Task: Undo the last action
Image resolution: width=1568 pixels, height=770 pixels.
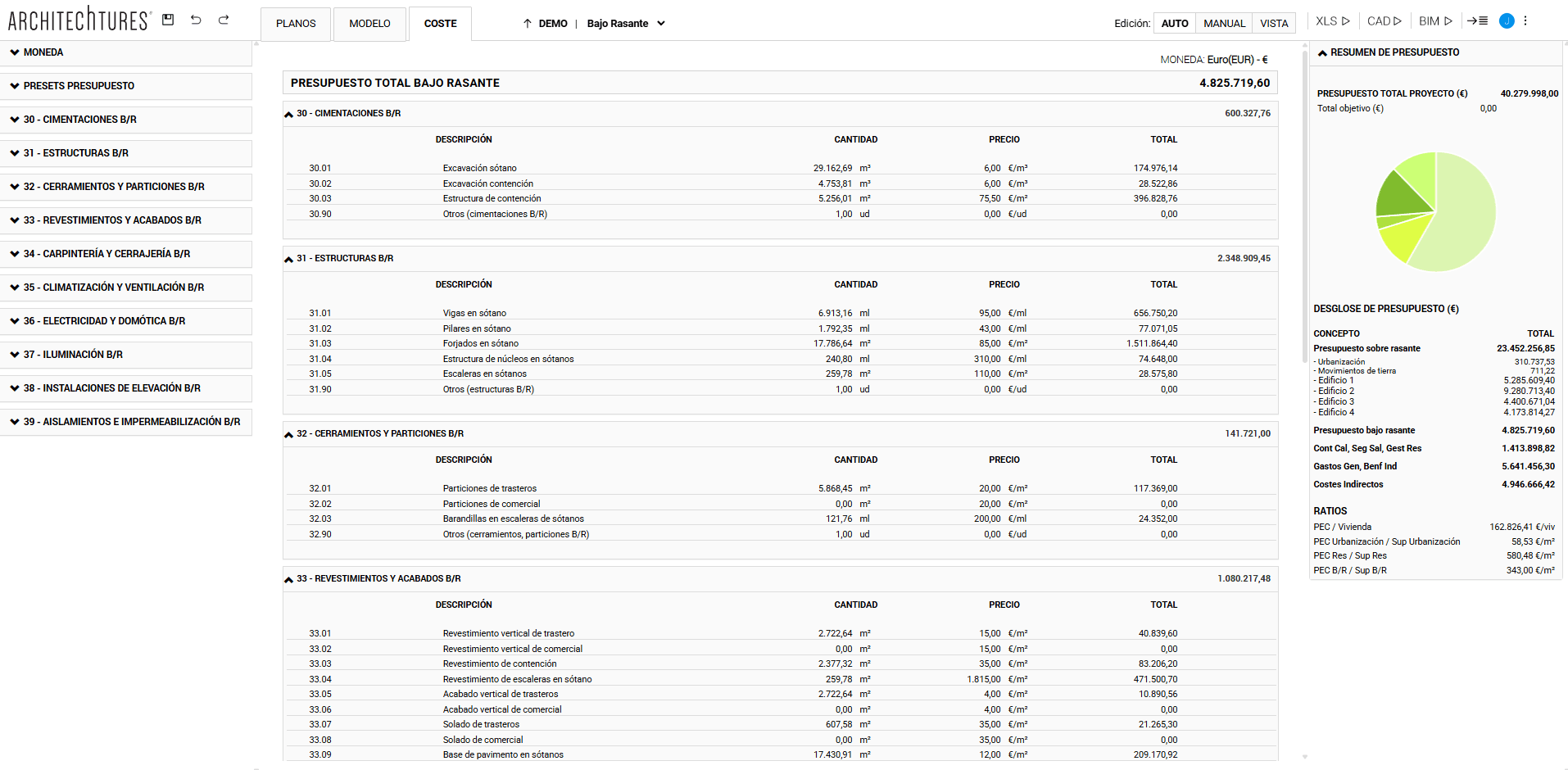Action: point(196,20)
